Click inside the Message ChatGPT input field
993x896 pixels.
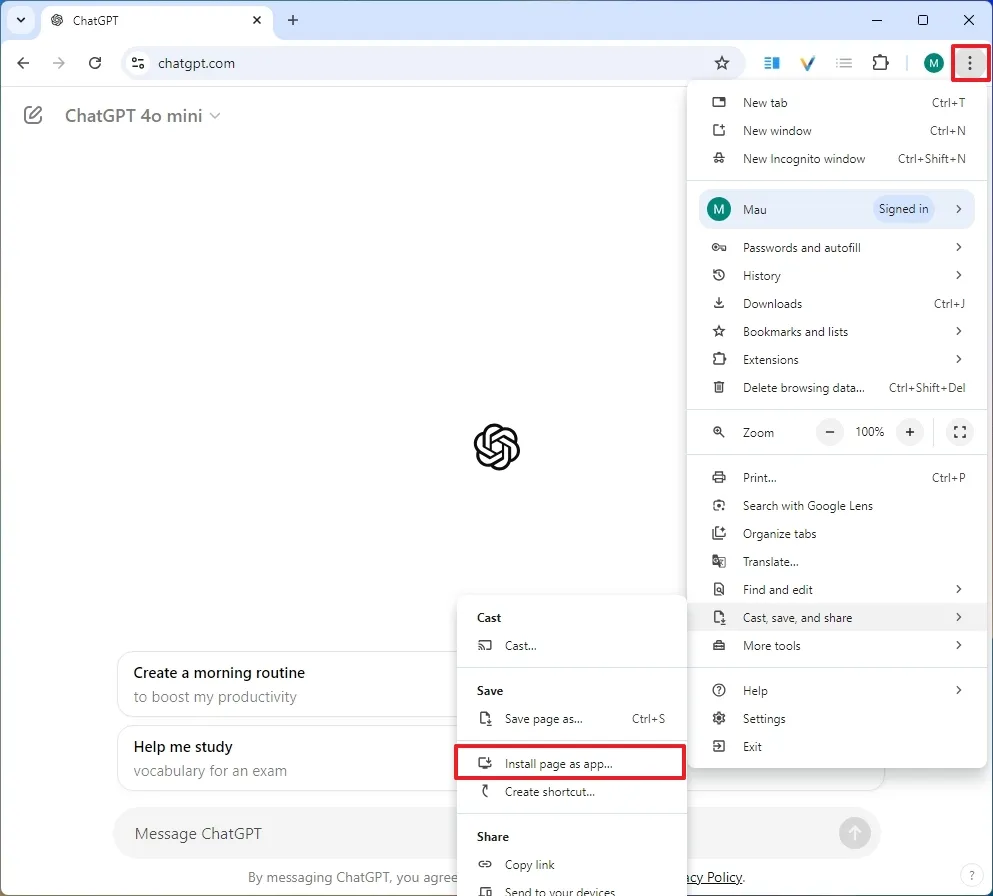click(300, 832)
